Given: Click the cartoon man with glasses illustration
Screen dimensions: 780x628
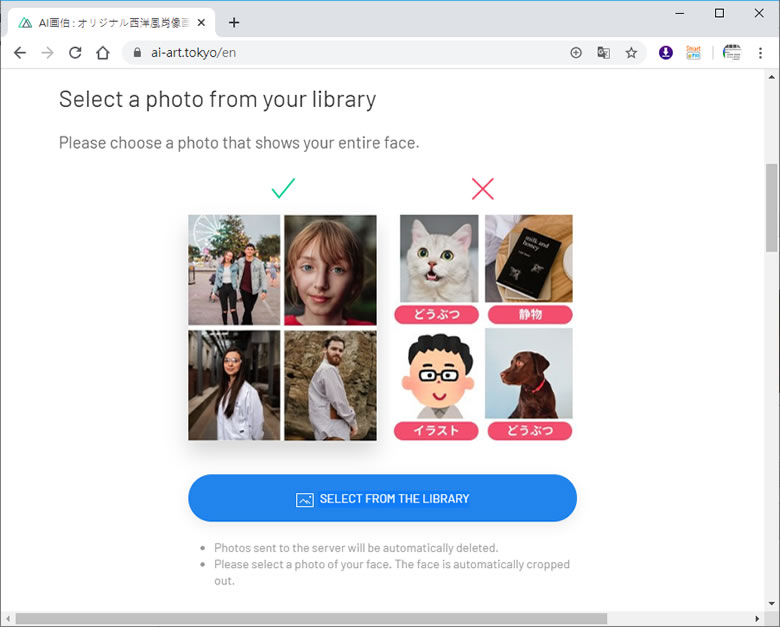Looking at the screenshot, I should tap(438, 376).
